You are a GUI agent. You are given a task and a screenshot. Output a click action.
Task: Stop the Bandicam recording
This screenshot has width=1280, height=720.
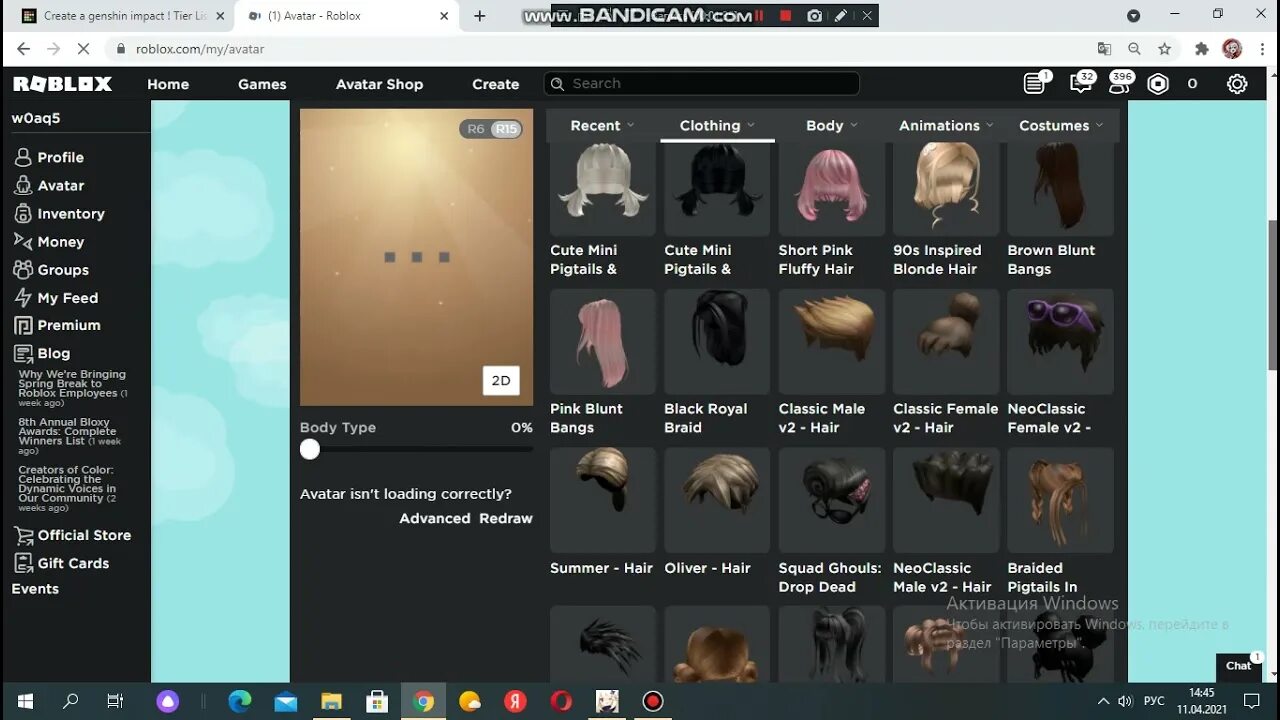pos(786,15)
